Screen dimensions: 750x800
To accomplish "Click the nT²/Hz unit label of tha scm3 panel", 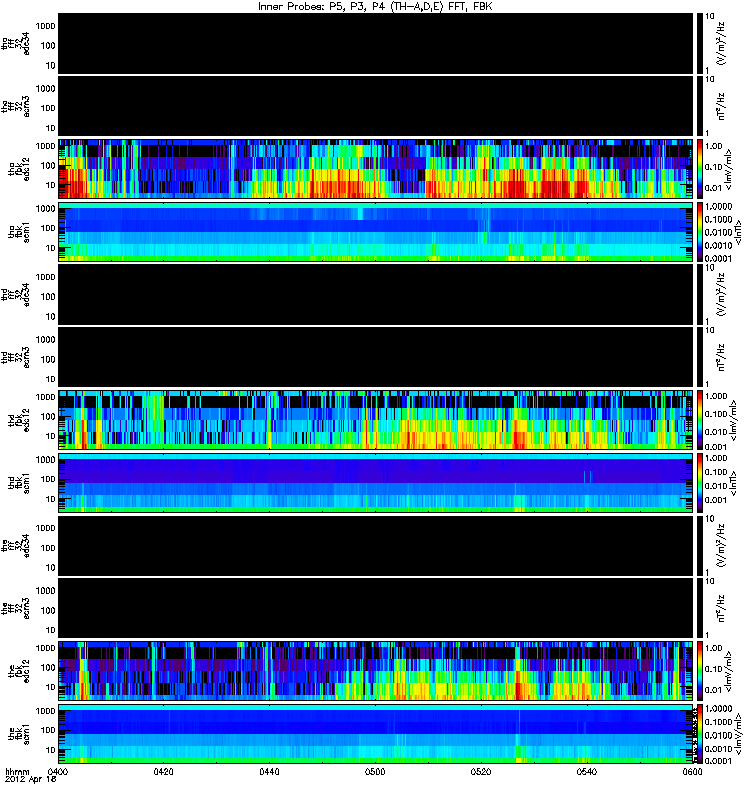I will point(721,106).
